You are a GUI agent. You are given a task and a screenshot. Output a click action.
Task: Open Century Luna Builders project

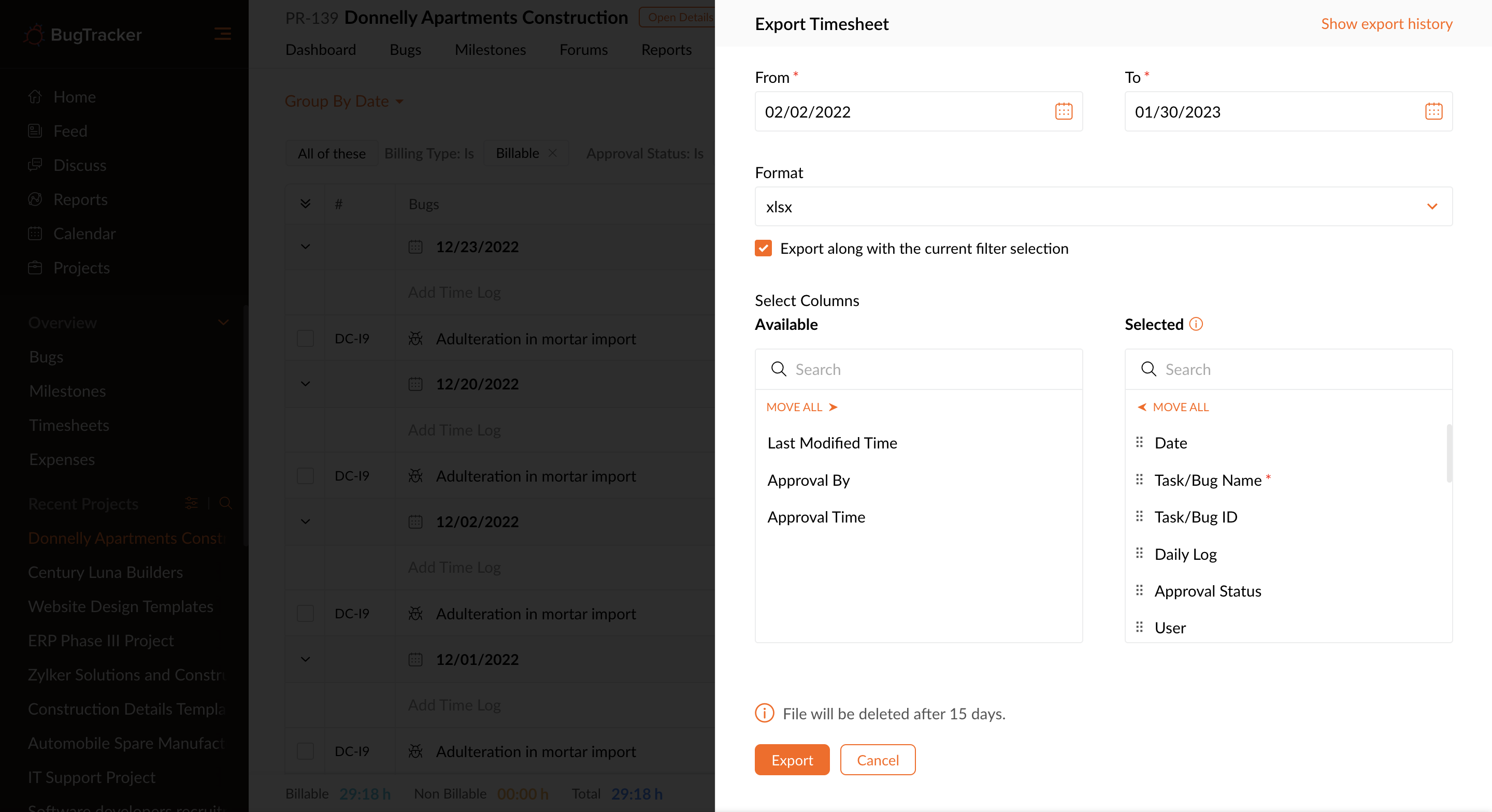click(x=105, y=572)
